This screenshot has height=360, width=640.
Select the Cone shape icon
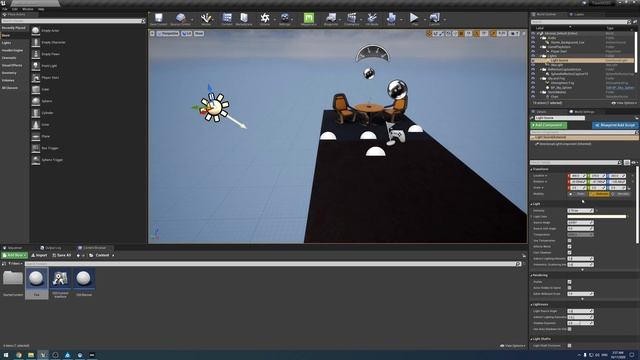36,124
